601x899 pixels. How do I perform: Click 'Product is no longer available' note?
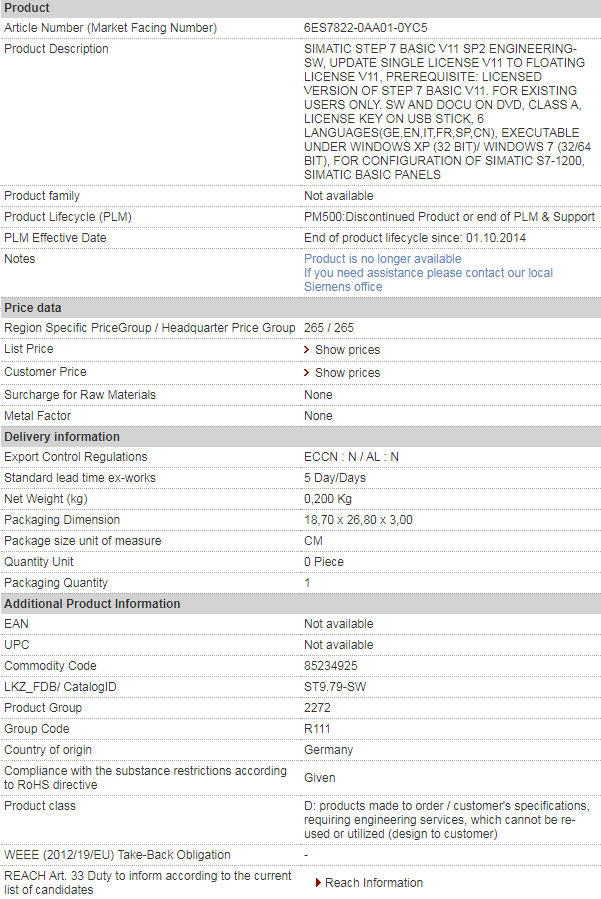pos(383,259)
